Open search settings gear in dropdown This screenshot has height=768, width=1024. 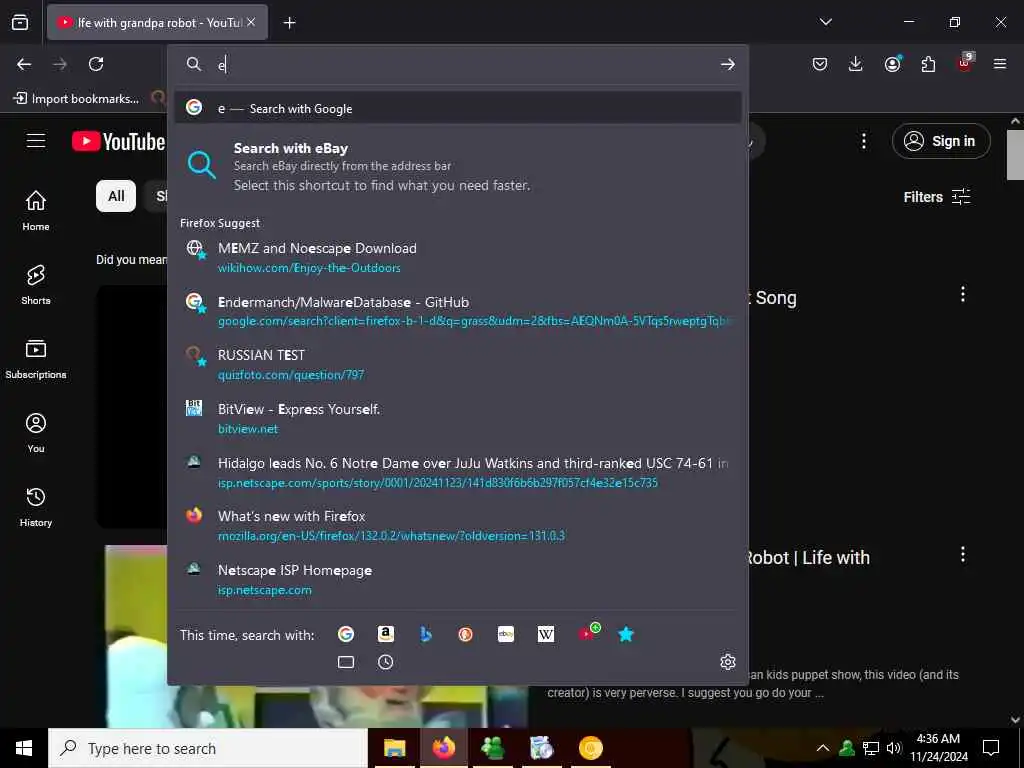click(728, 662)
